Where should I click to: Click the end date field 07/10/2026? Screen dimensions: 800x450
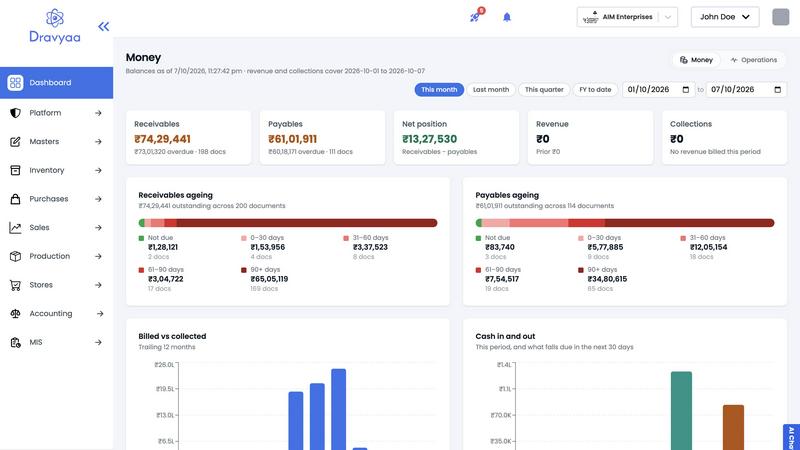pyautogui.click(x=746, y=90)
